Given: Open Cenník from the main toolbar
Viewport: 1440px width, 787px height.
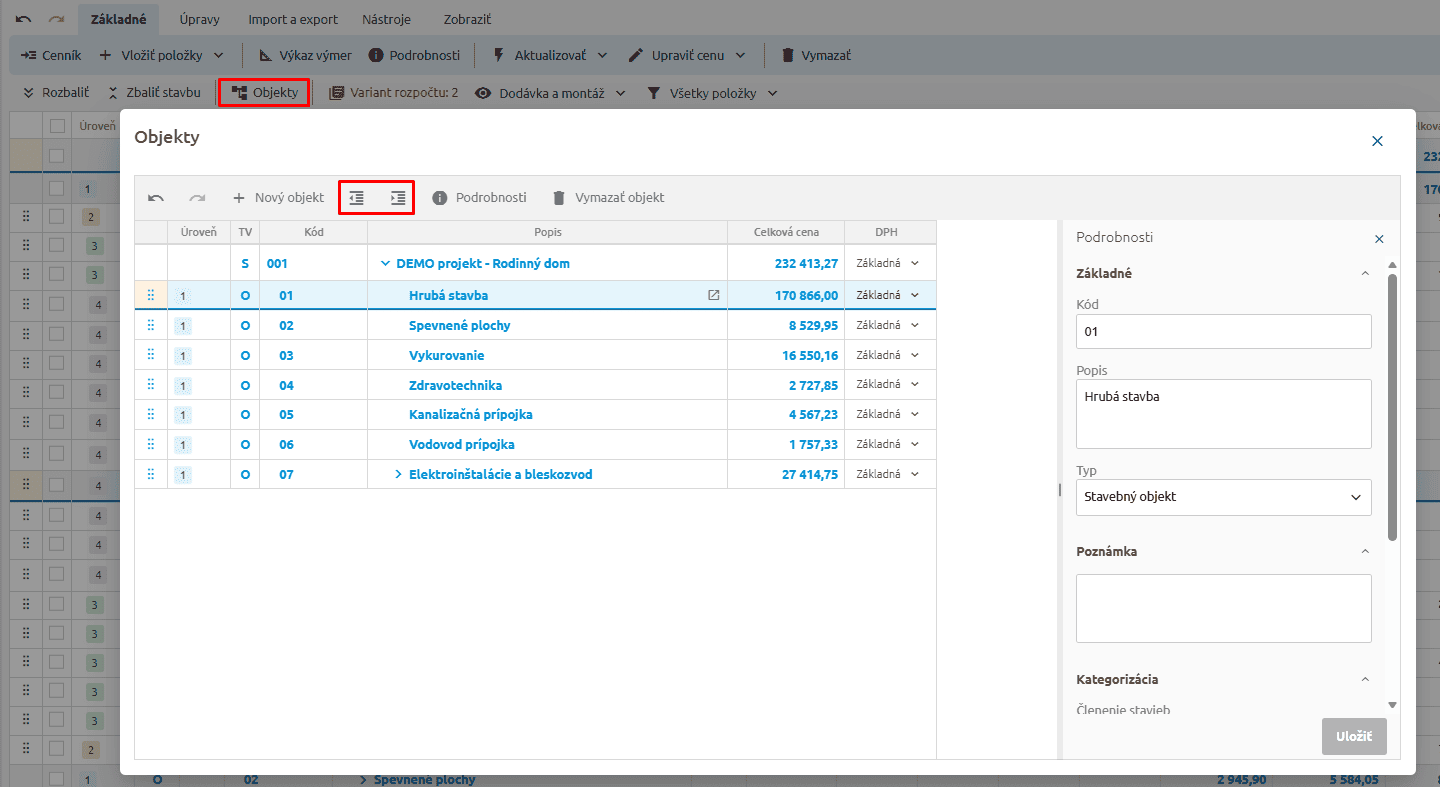Looking at the screenshot, I should pyautogui.click(x=51, y=56).
